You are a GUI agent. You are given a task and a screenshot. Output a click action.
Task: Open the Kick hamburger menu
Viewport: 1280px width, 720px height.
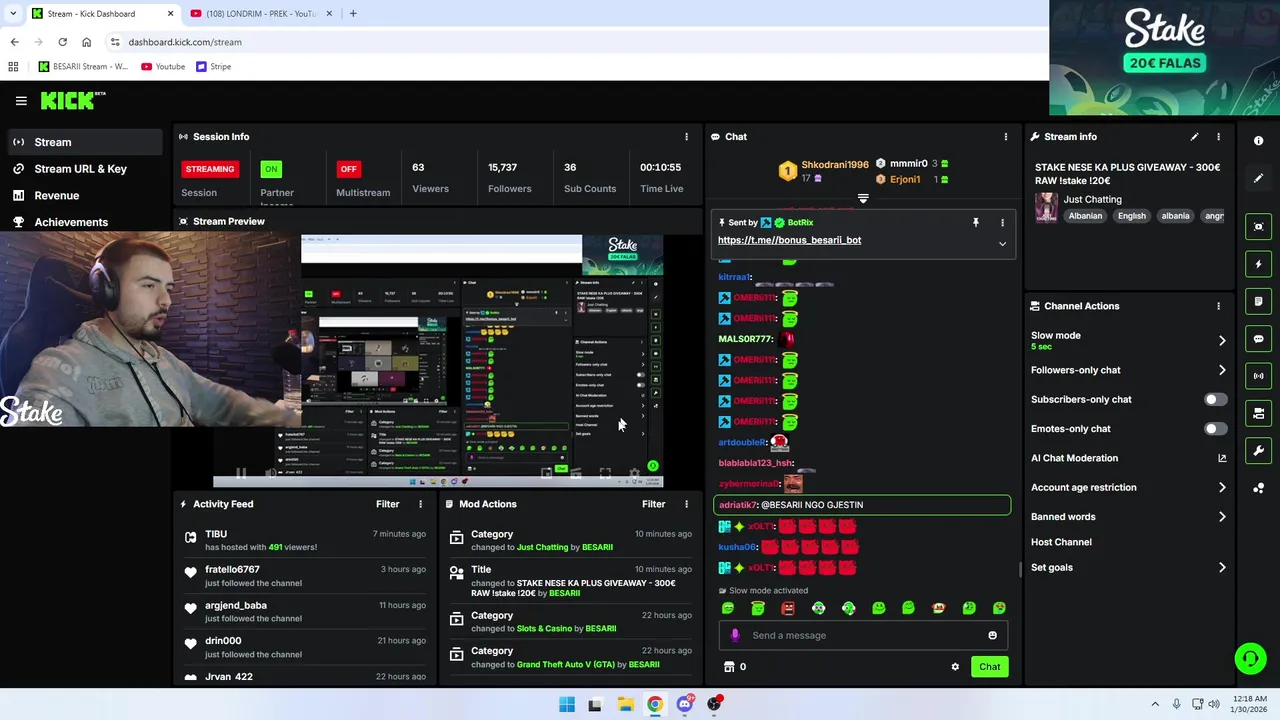(21, 101)
